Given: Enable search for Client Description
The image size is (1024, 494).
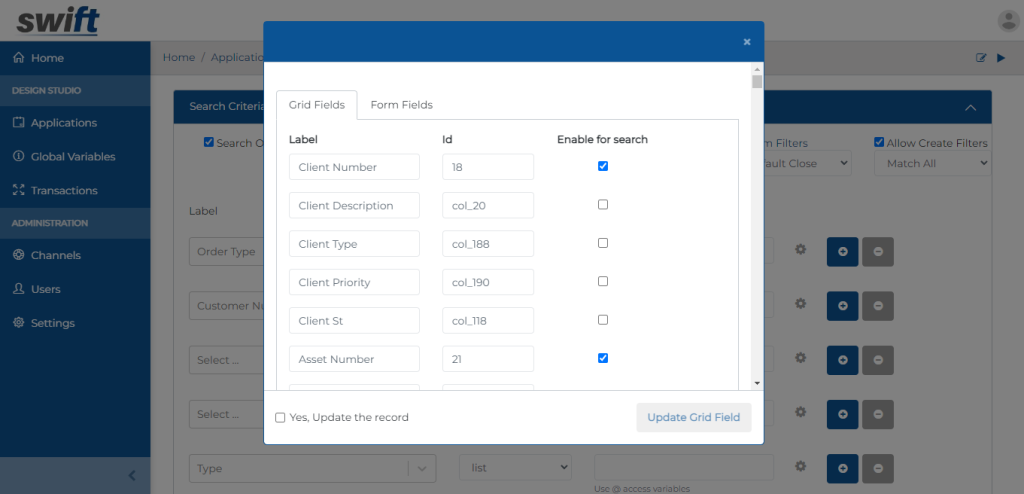Looking at the screenshot, I should (603, 205).
